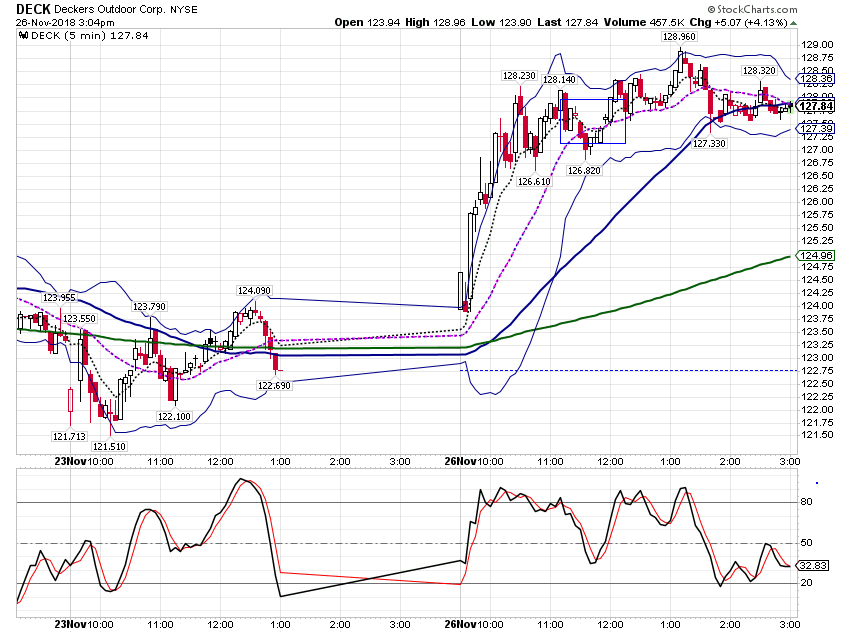Click the blue 128.36 upper band tag

point(816,79)
